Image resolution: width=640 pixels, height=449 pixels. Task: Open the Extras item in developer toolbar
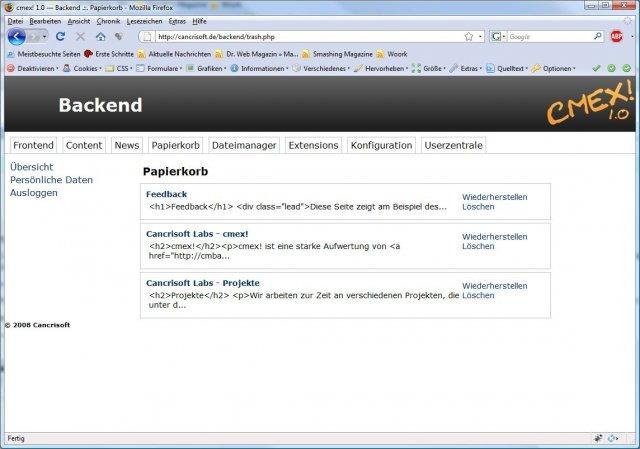pos(466,69)
